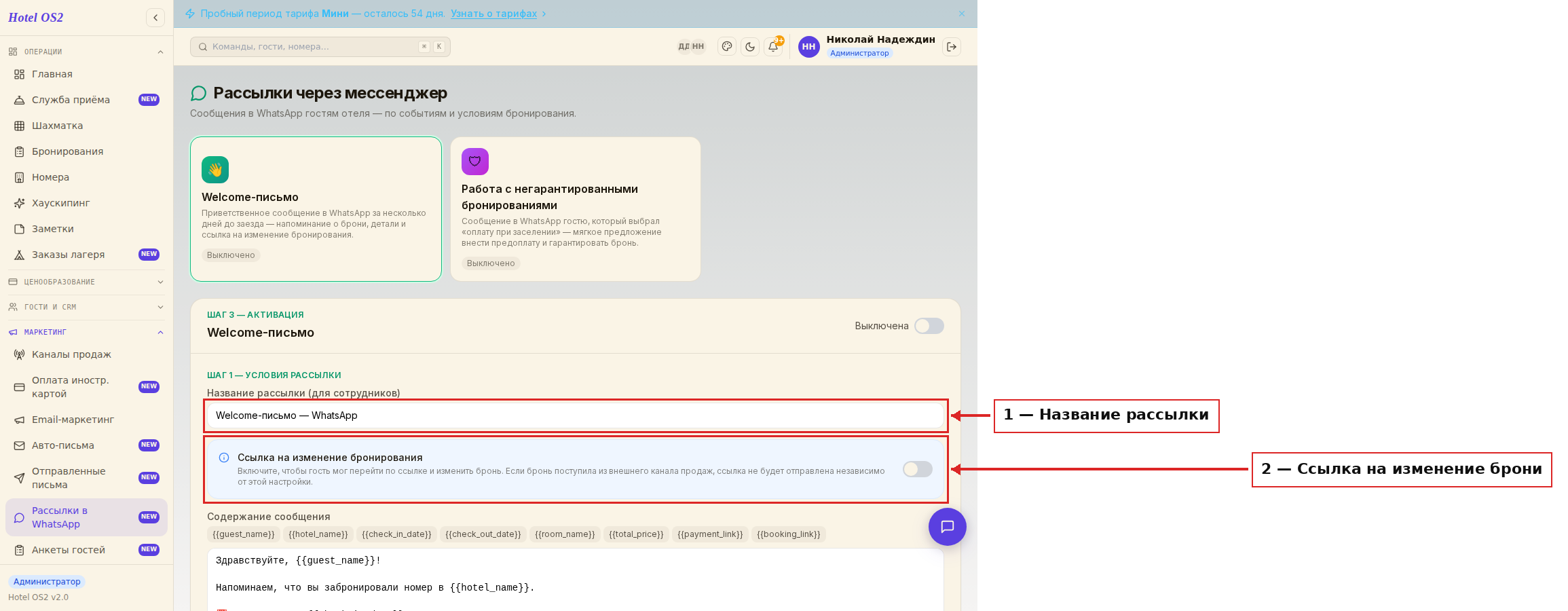Insert the {{check_out_date}} variable chip

click(x=483, y=534)
